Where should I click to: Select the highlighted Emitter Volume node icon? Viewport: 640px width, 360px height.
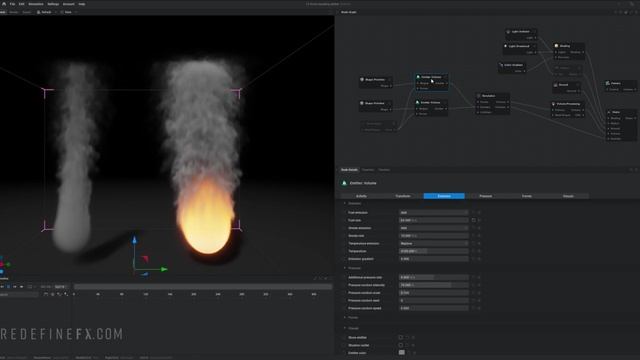[418, 77]
